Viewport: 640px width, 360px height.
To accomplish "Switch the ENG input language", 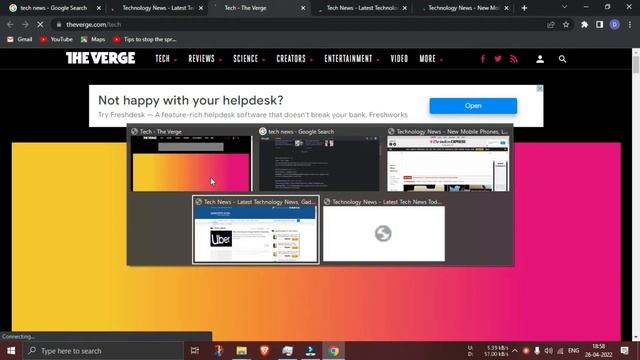I will pyautogui.click(x=573, y=351).
